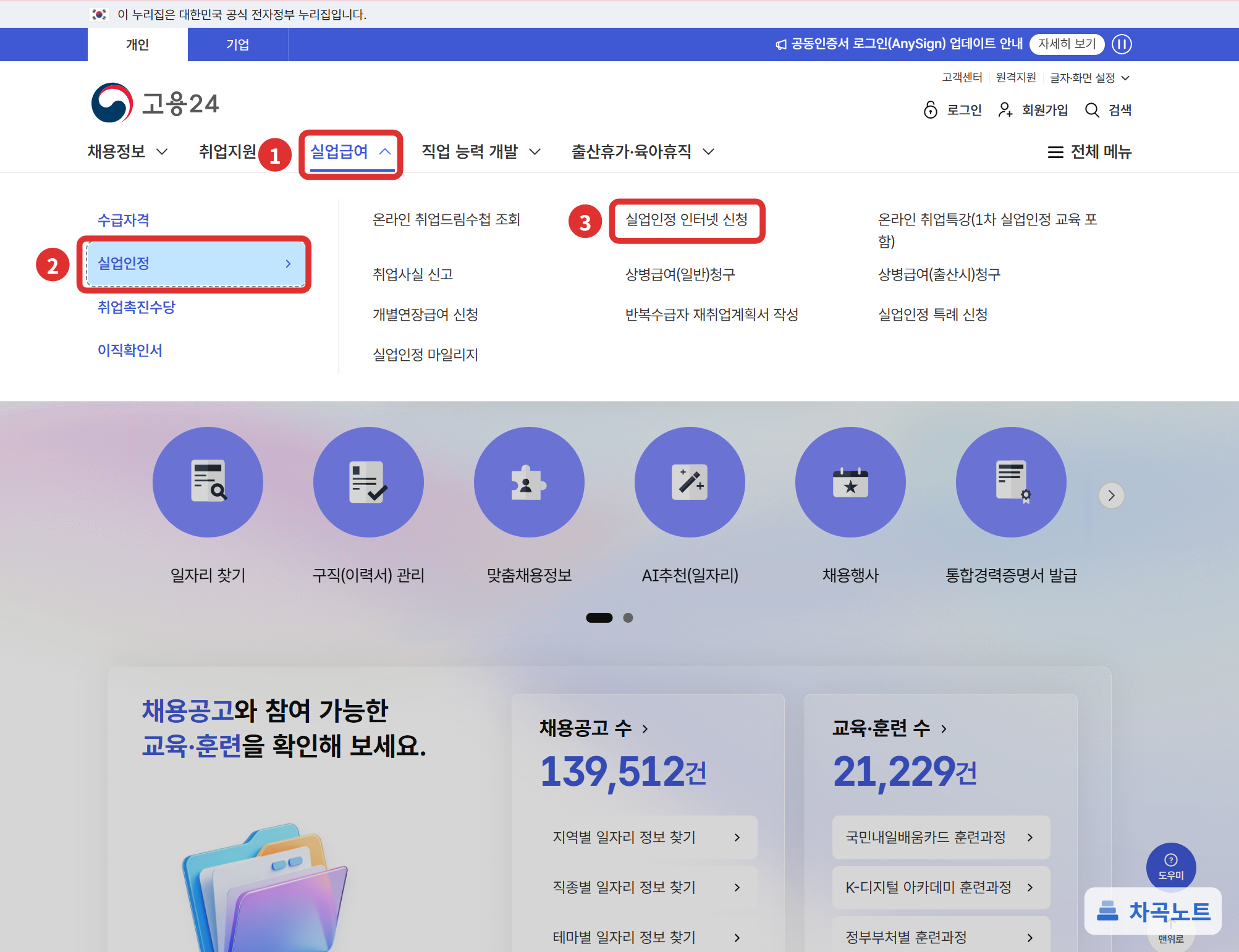Image resolution: width=1239 pixels, height=952 pixels.
Task: Switch to the 기업 tab
Action: [237, 44]
